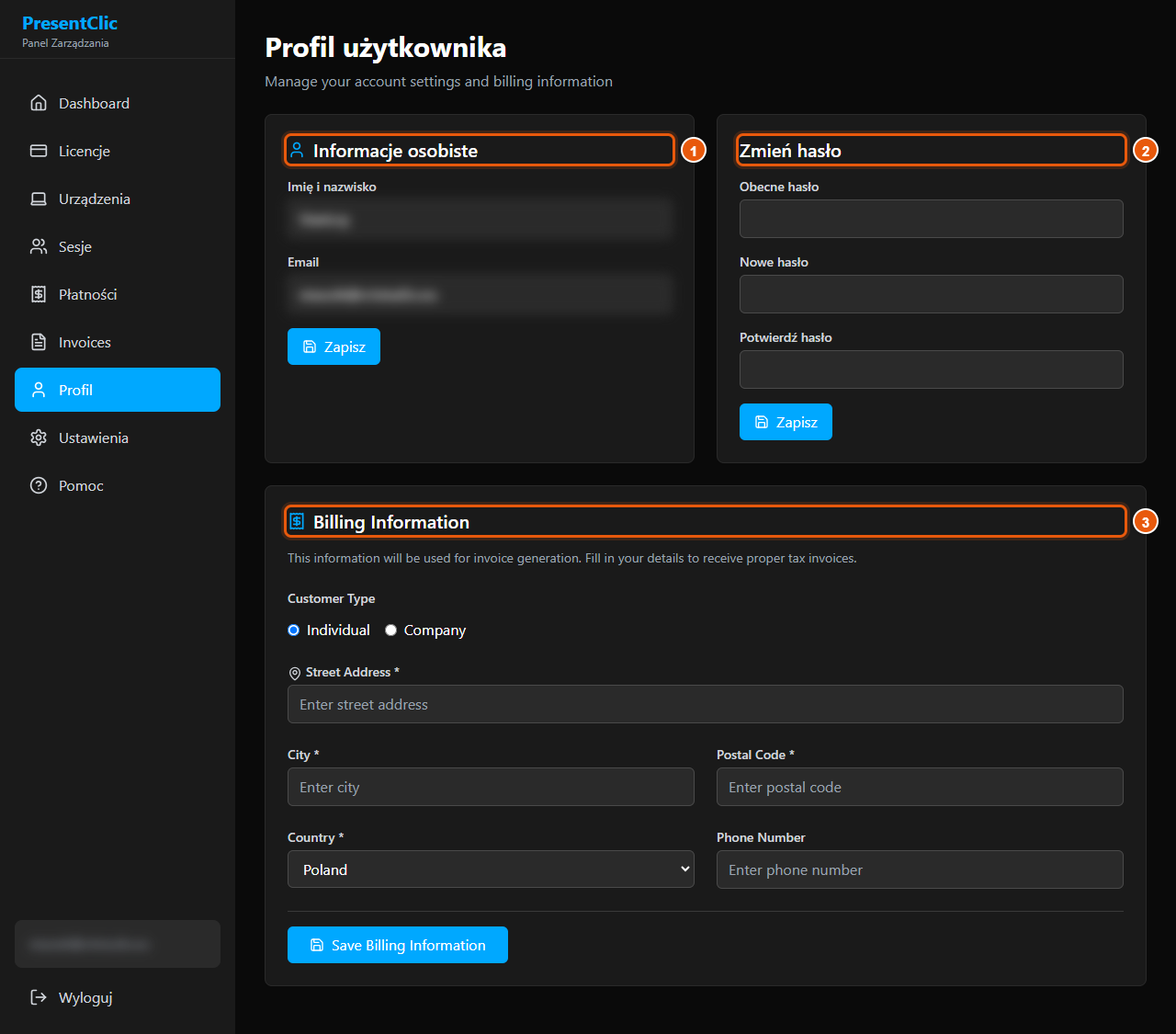This screenshot has height=1034, width=1176.
Task: Click the Profil person icon in sidebar
Action: click(x=39, y=390)
